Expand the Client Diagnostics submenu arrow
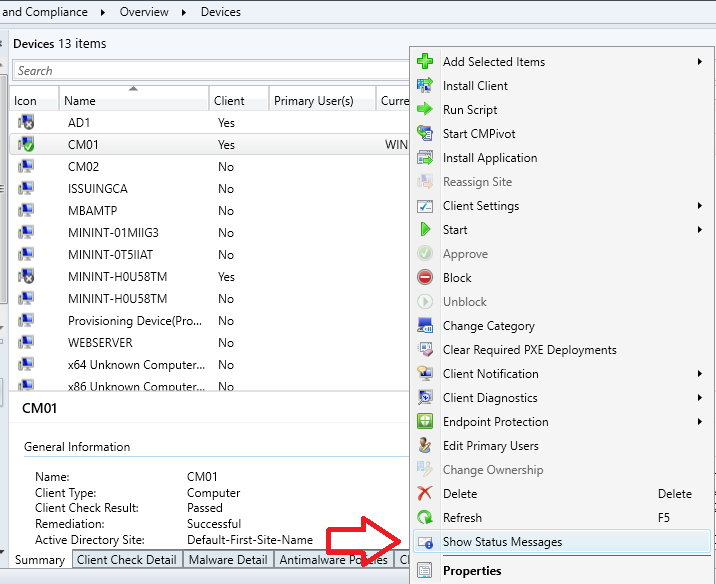 [x=700, y=397]
